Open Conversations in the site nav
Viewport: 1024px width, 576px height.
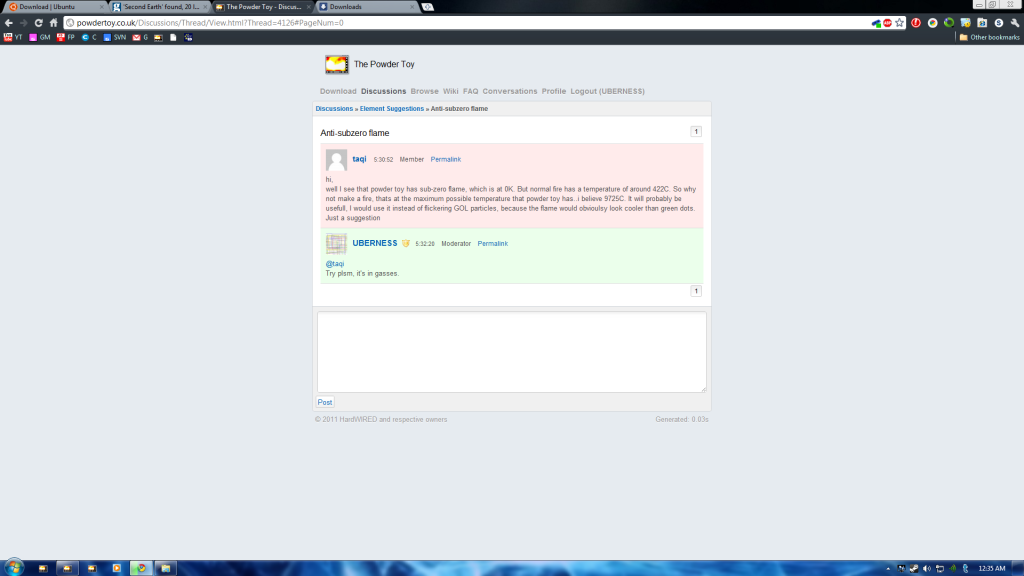[x=510, y=91]
